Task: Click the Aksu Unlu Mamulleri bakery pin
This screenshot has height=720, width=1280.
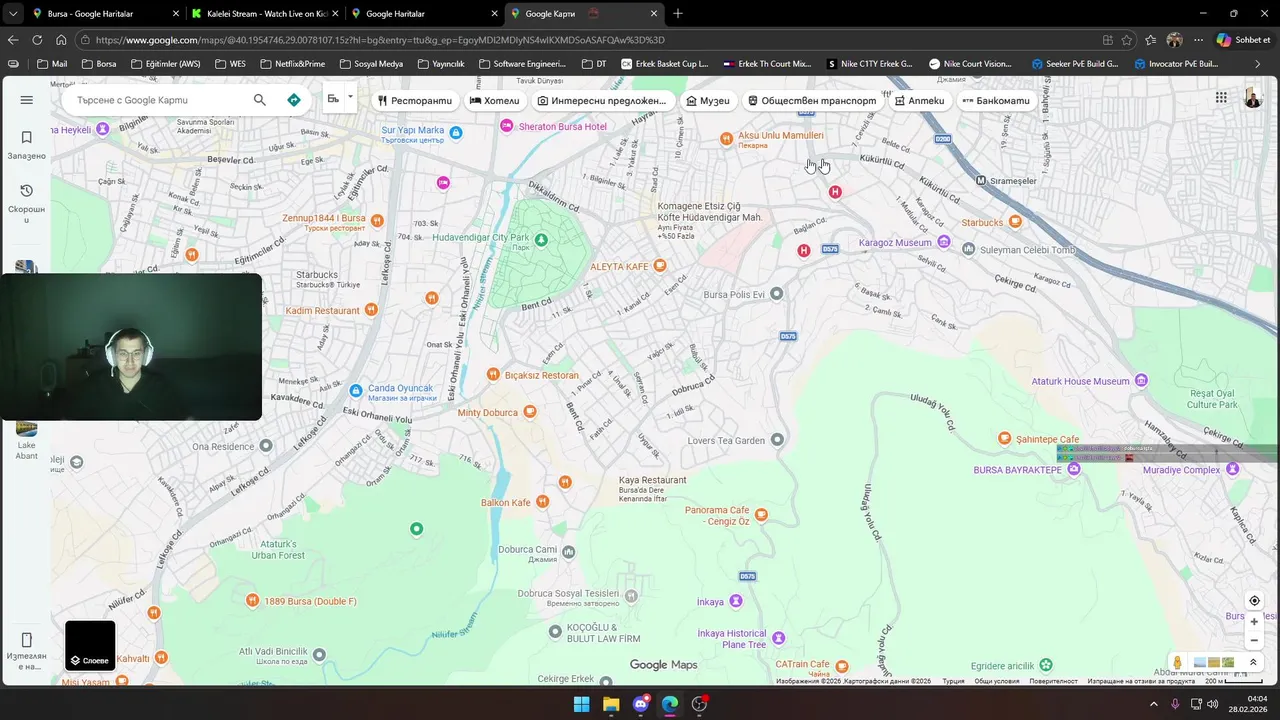Action: pyautogui.click(x=727, y=138)
